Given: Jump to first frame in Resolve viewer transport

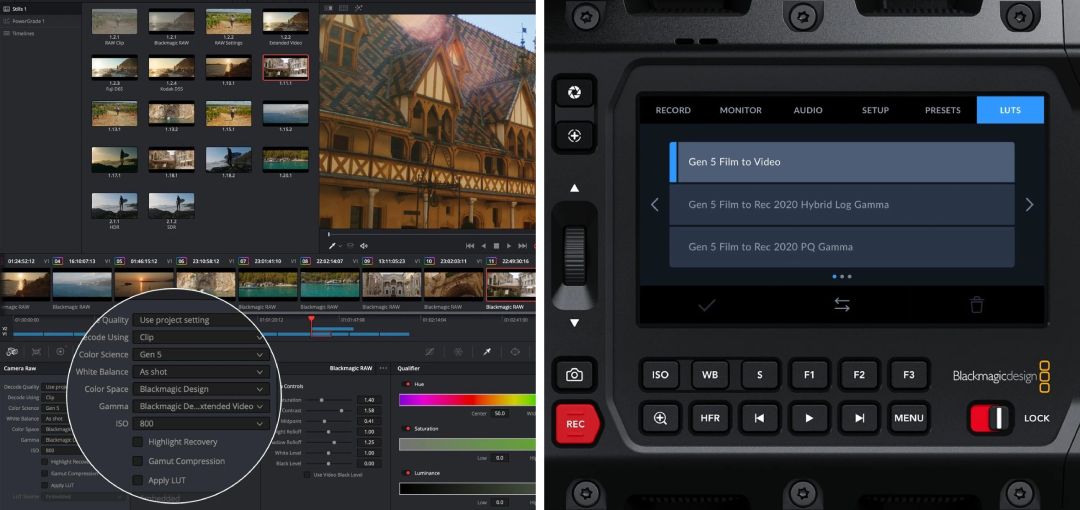Looking at the screenshot, I should [470, 245].
